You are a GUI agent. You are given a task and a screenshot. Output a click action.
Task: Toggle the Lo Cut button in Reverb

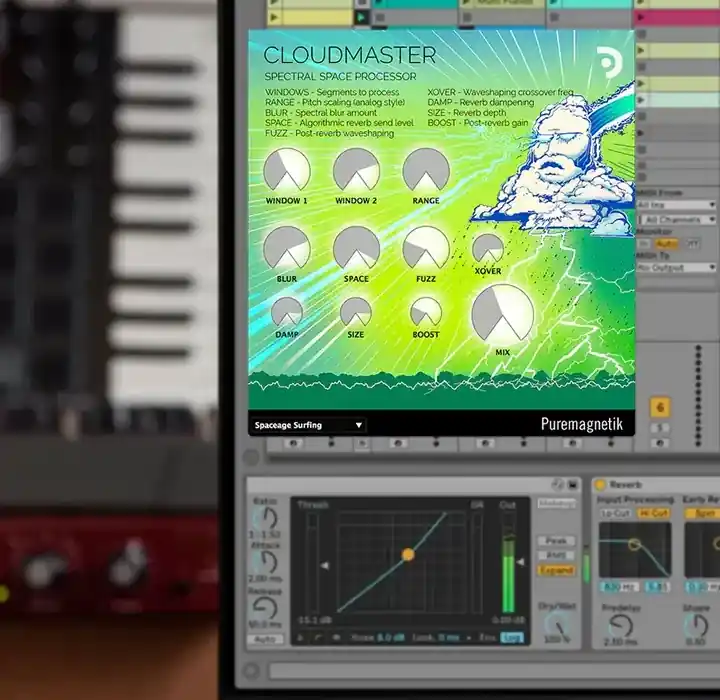616,513
